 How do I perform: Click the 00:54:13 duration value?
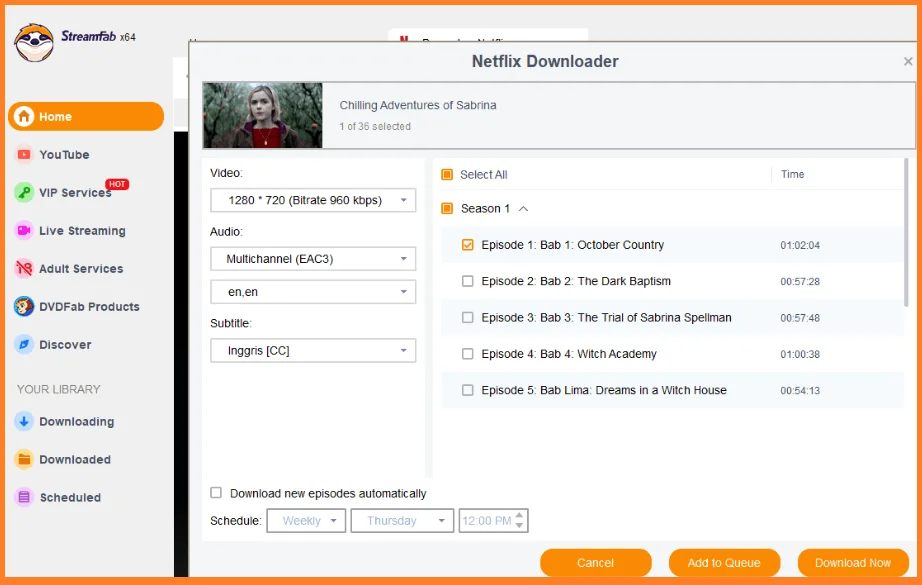coord(800,390)
